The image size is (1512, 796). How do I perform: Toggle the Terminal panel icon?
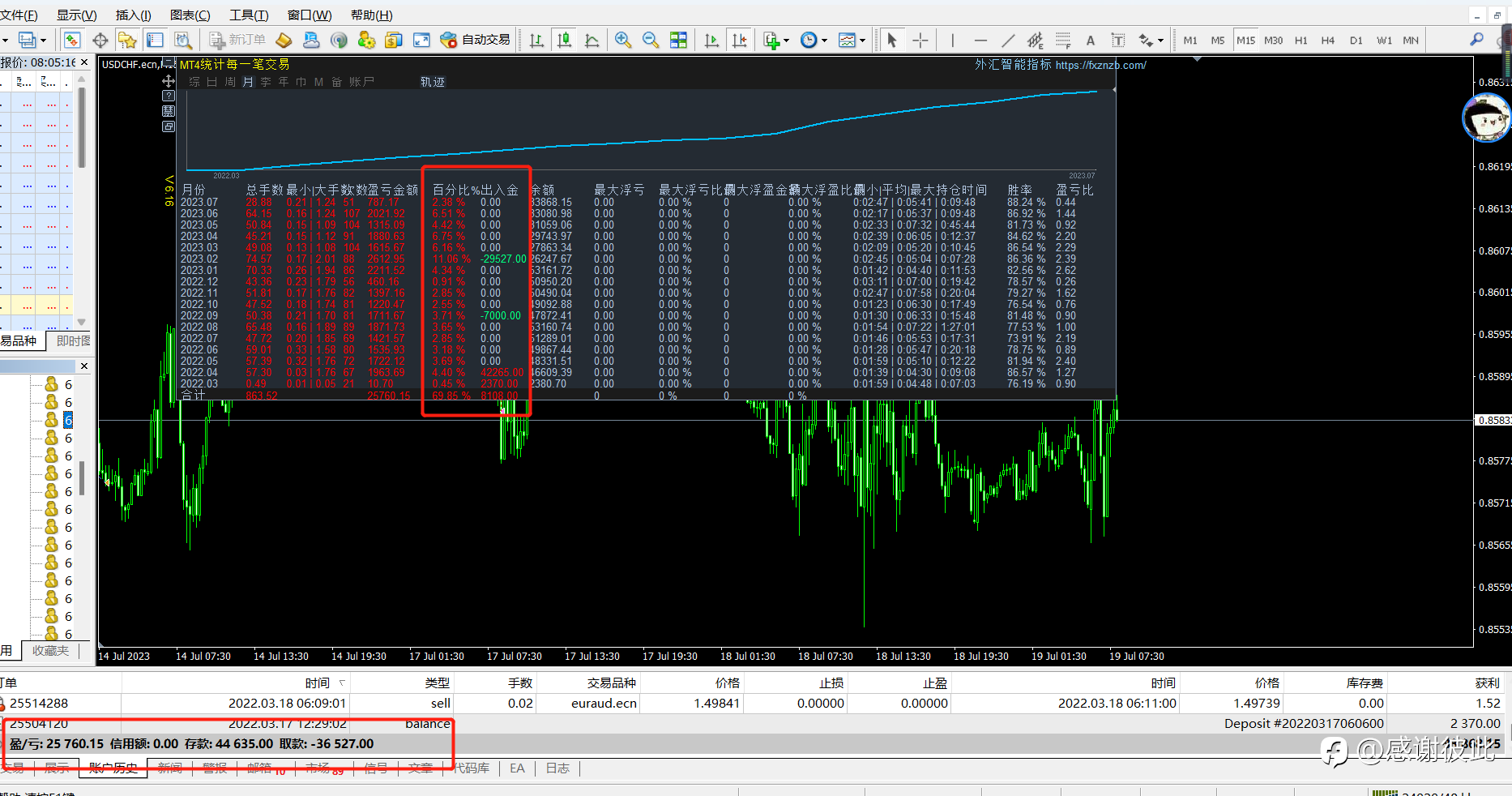coord(156,40)
